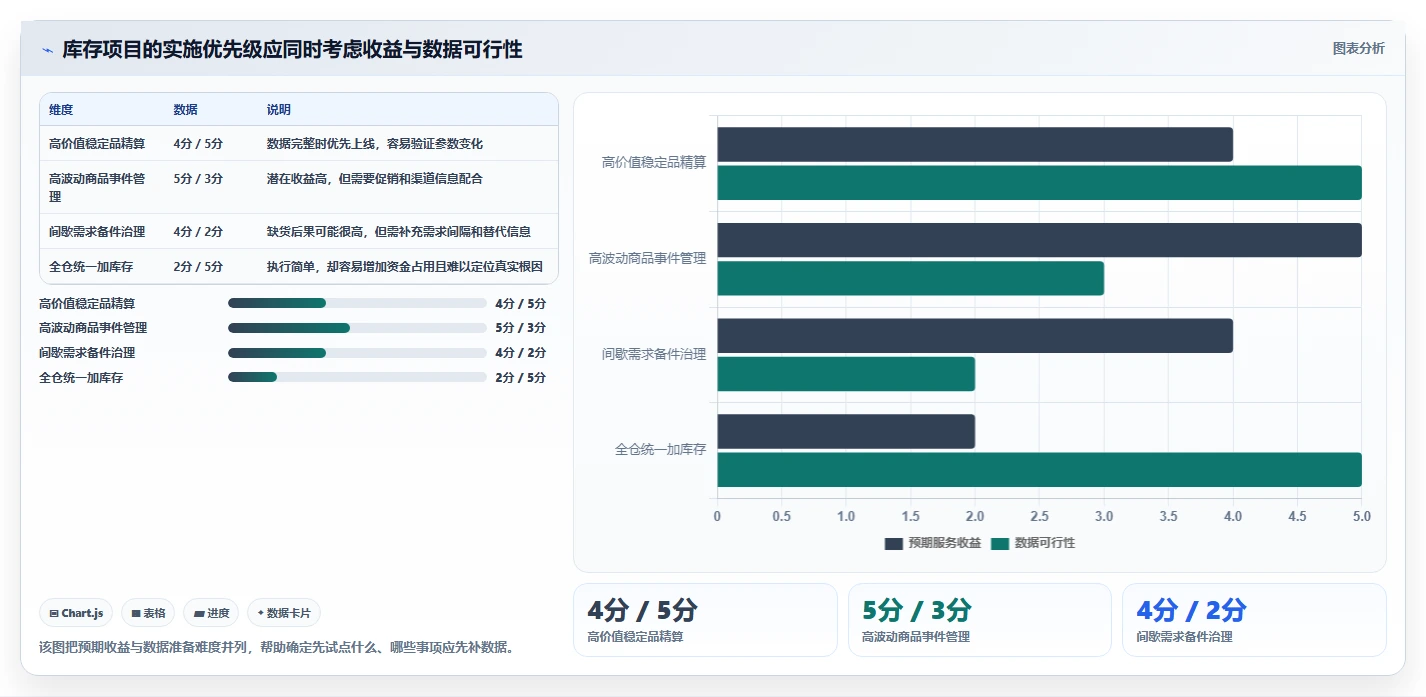This screenshot has height=697, width=1426.
Task: Click the 高价值稳定品精算 green feasibility bar
Action: point(1039,183)
